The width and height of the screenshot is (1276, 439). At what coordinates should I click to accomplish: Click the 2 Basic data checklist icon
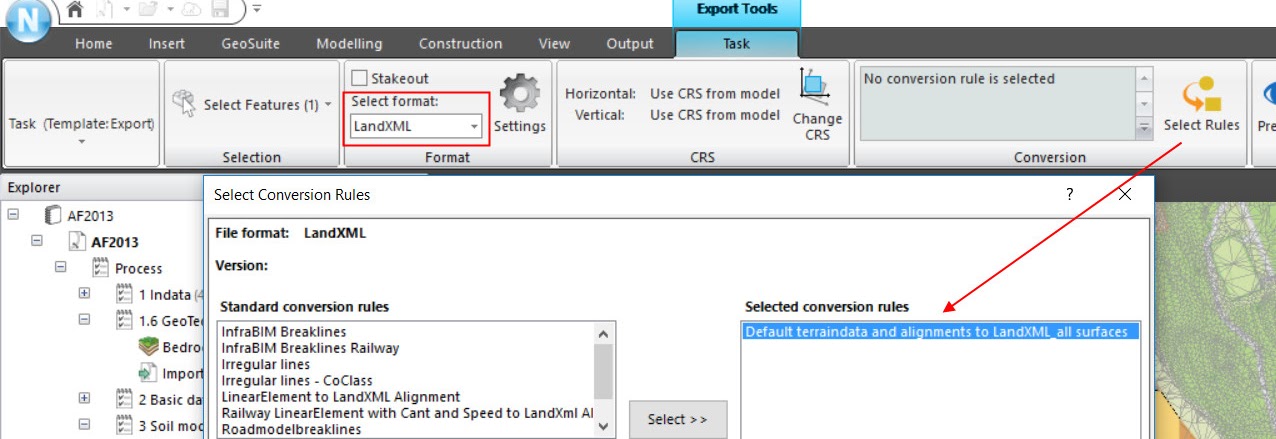click(124, 398)
